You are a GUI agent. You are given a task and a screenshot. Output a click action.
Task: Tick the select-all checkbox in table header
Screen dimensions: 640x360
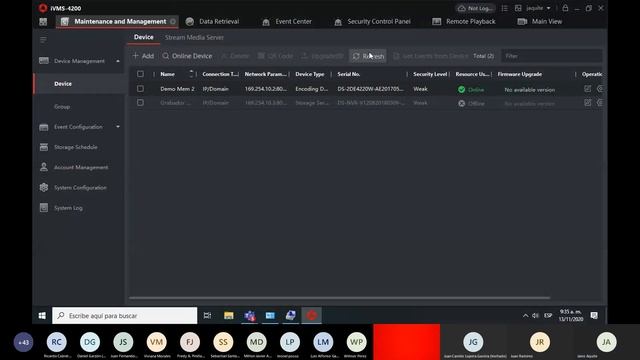point(140,74)
